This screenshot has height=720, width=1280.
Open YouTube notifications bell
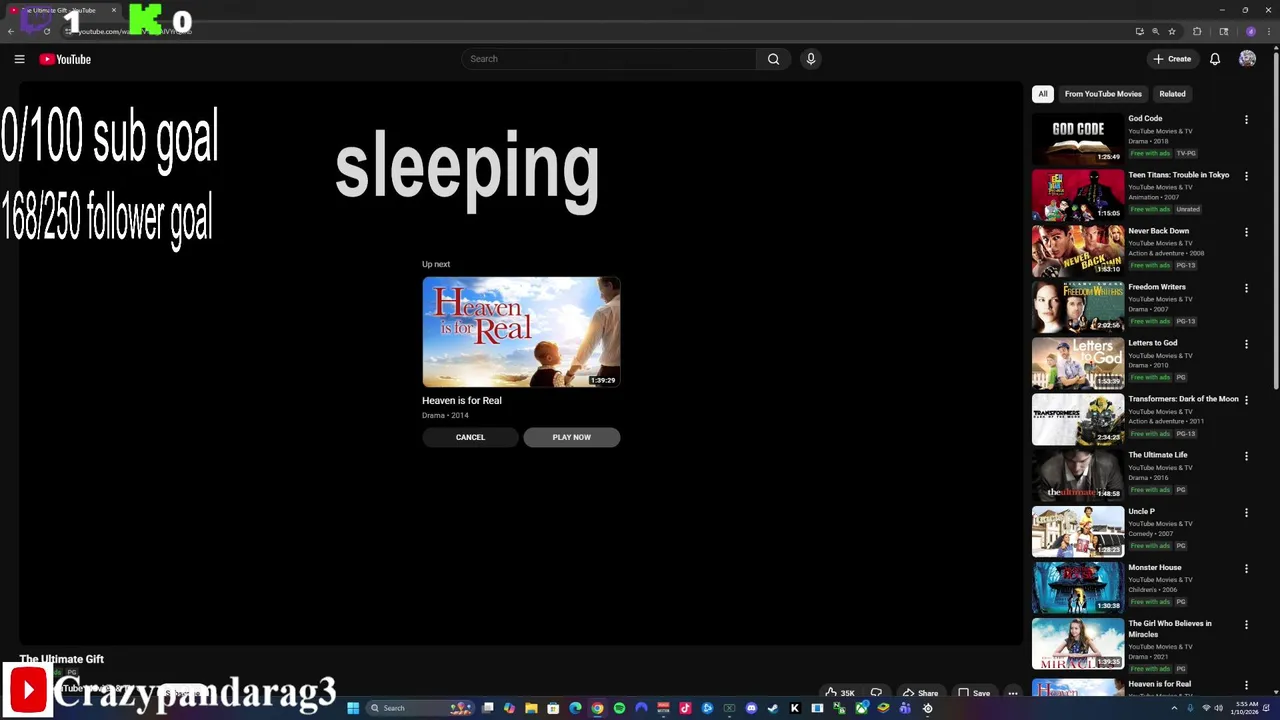pyautogui.click(x=1215, y=59)
